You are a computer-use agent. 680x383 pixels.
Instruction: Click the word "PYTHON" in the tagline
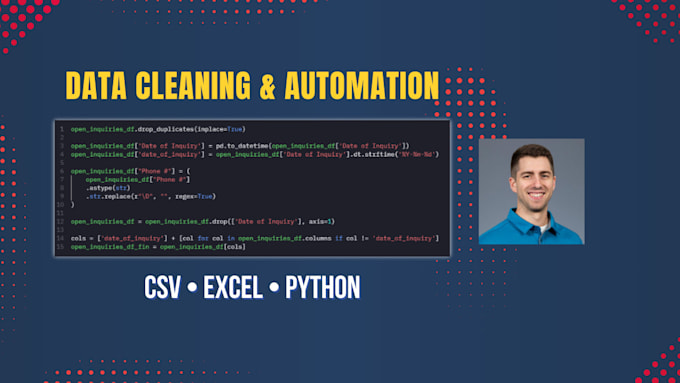(322, 287)
